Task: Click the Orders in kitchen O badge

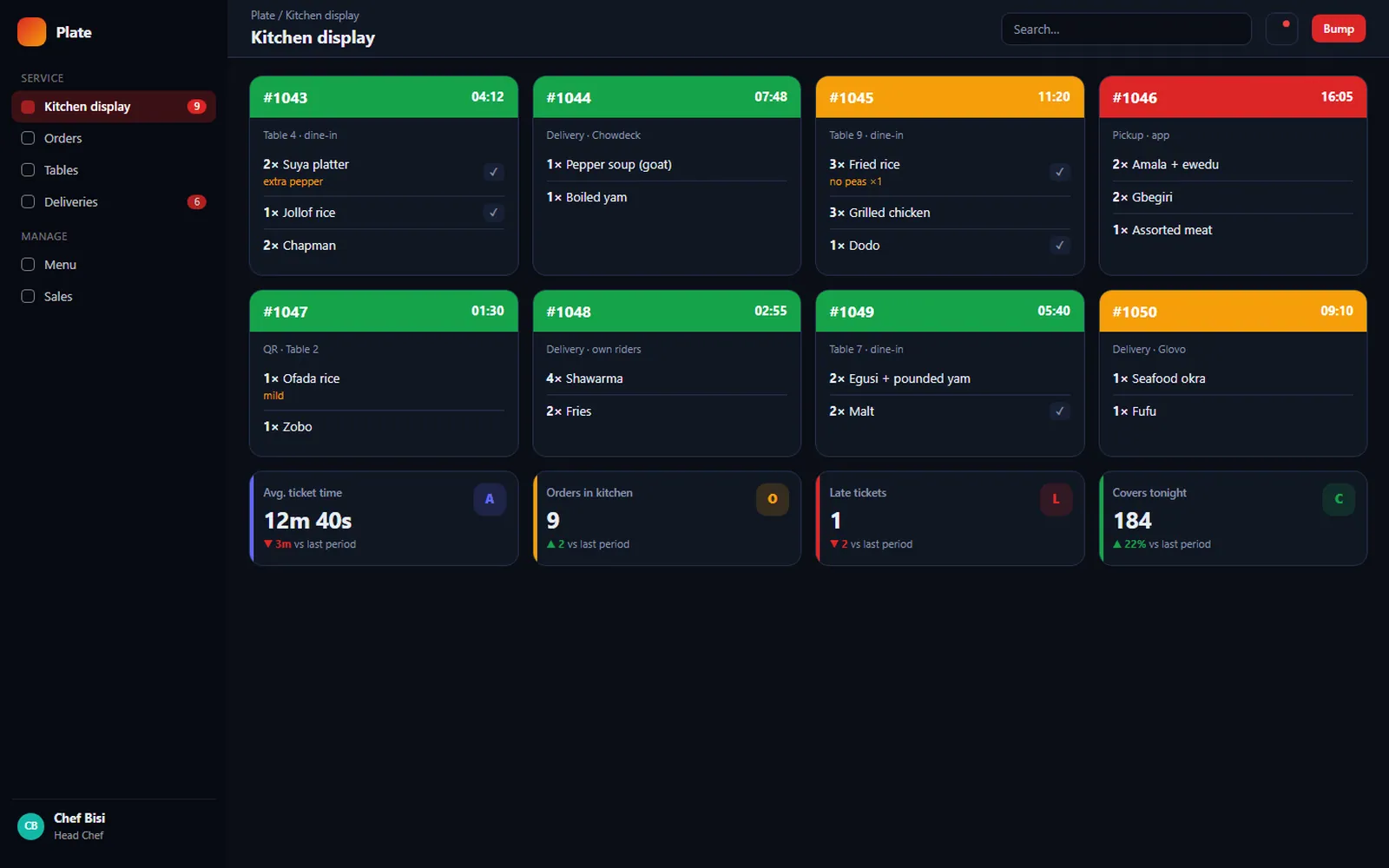Action: click(773, 499)
